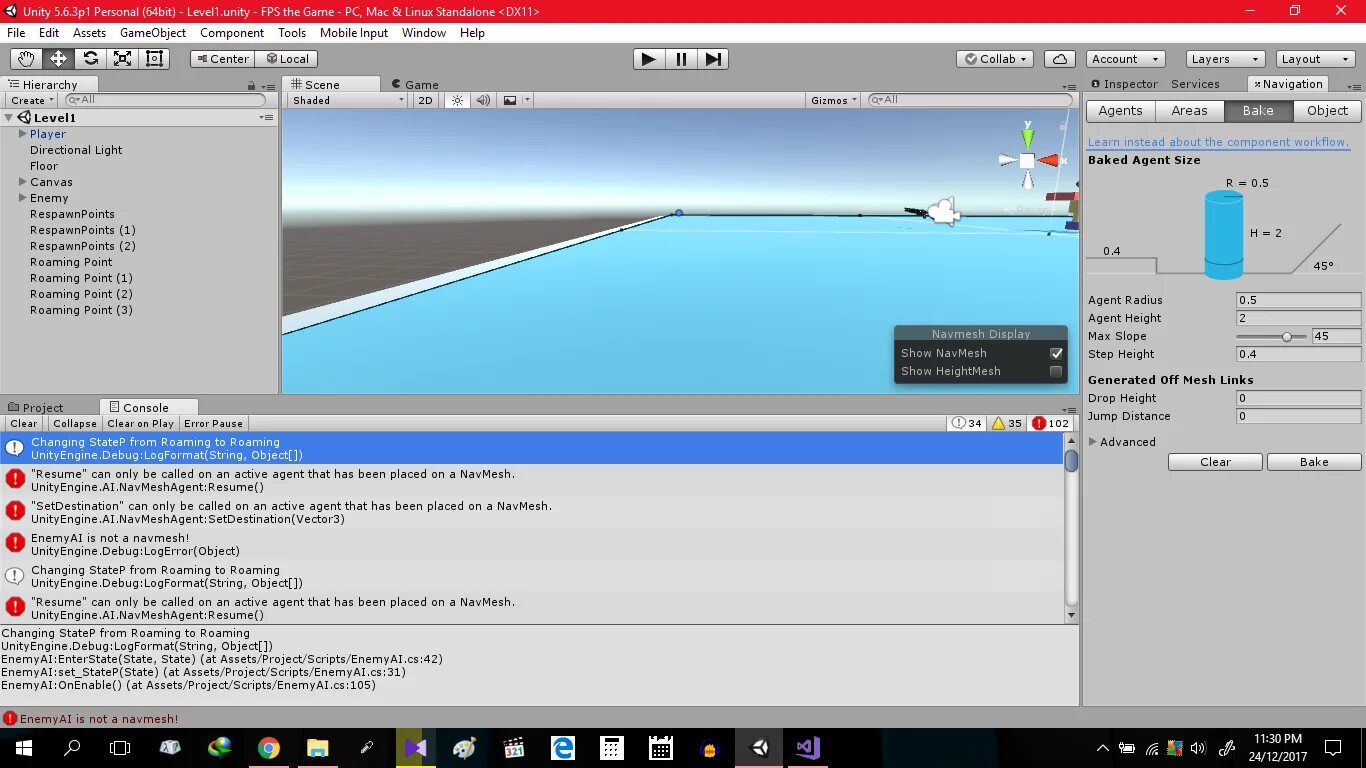The image size is (1366, 768).
Task: Switch to the Project tab
Action: point(36,407)
